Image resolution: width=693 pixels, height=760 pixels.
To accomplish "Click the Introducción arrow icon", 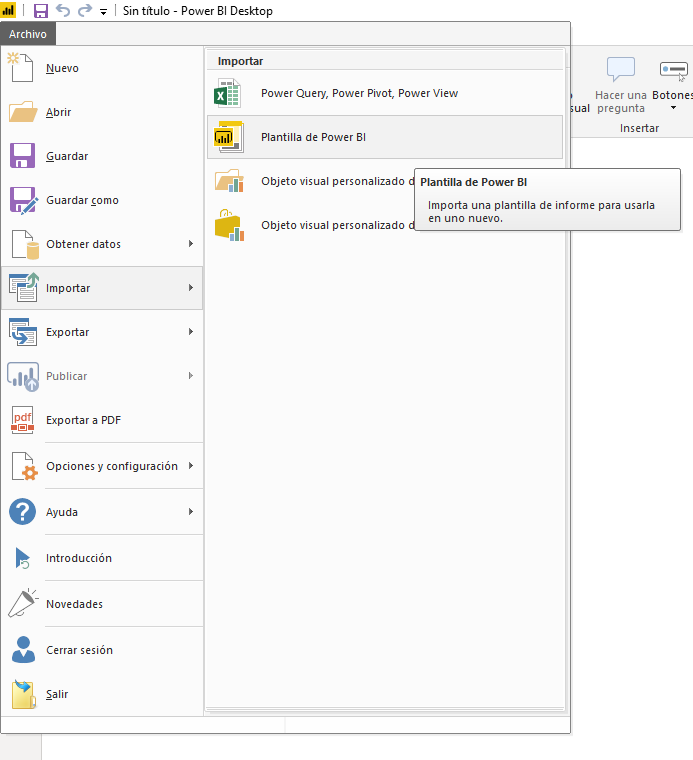I will tap(22, 558).
